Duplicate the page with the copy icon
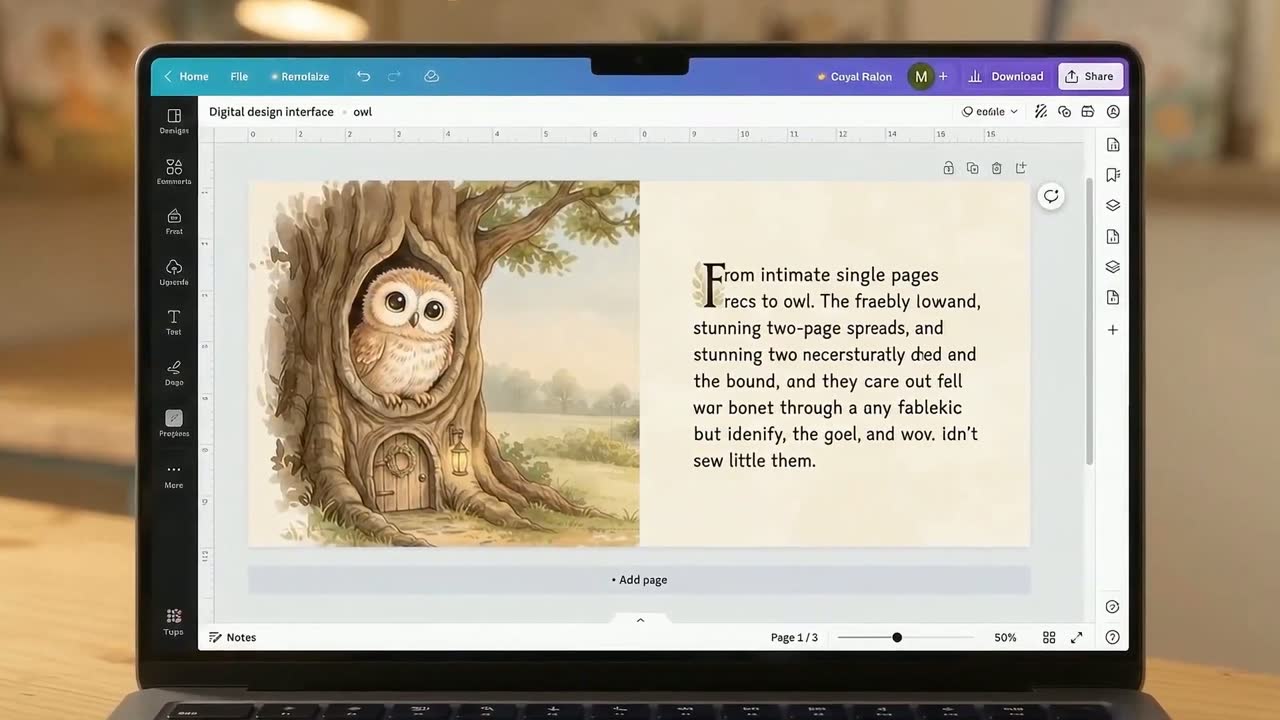Viewport: 1280px width, 720px height. pos(972,168)
